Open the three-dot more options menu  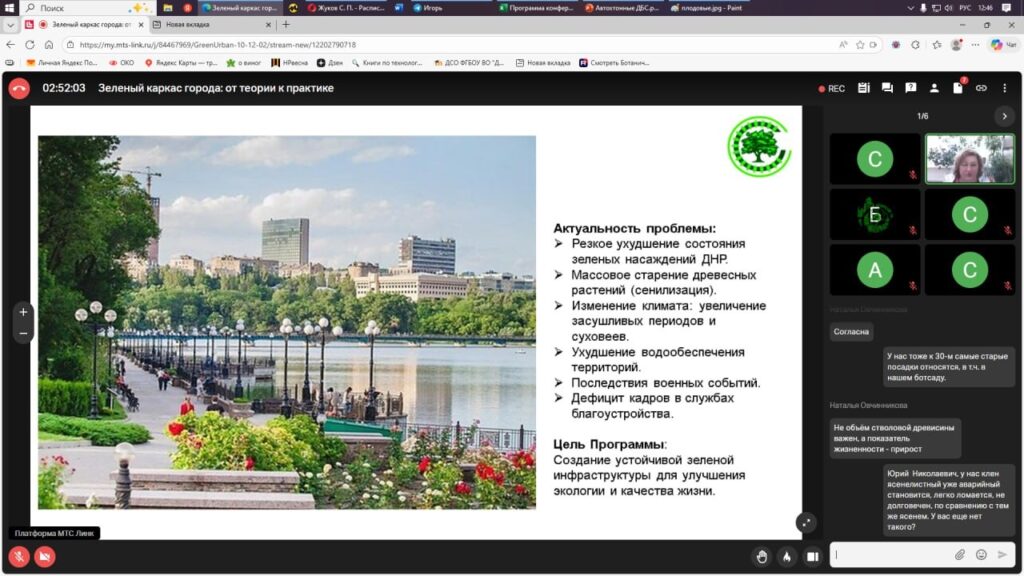tap(1005, 88)
